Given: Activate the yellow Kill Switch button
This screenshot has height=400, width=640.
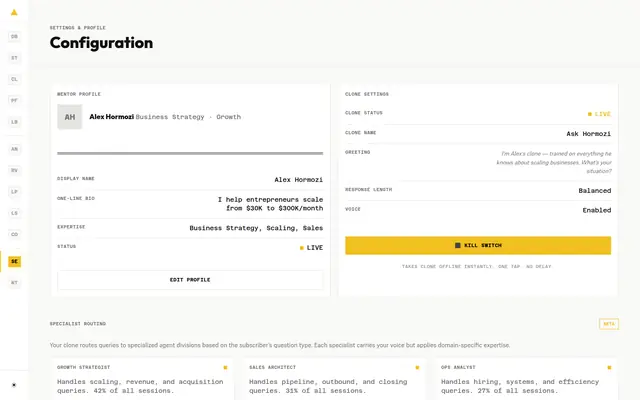Looking at the screenshot, I should 478,245.
